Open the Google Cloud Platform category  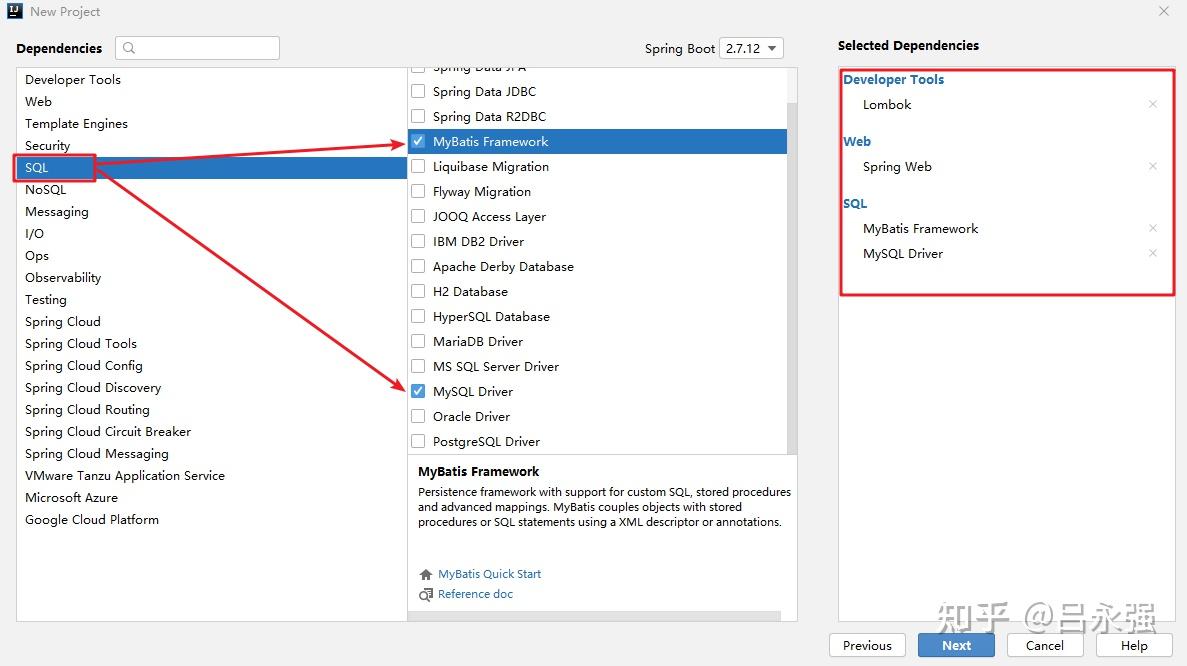211,518
